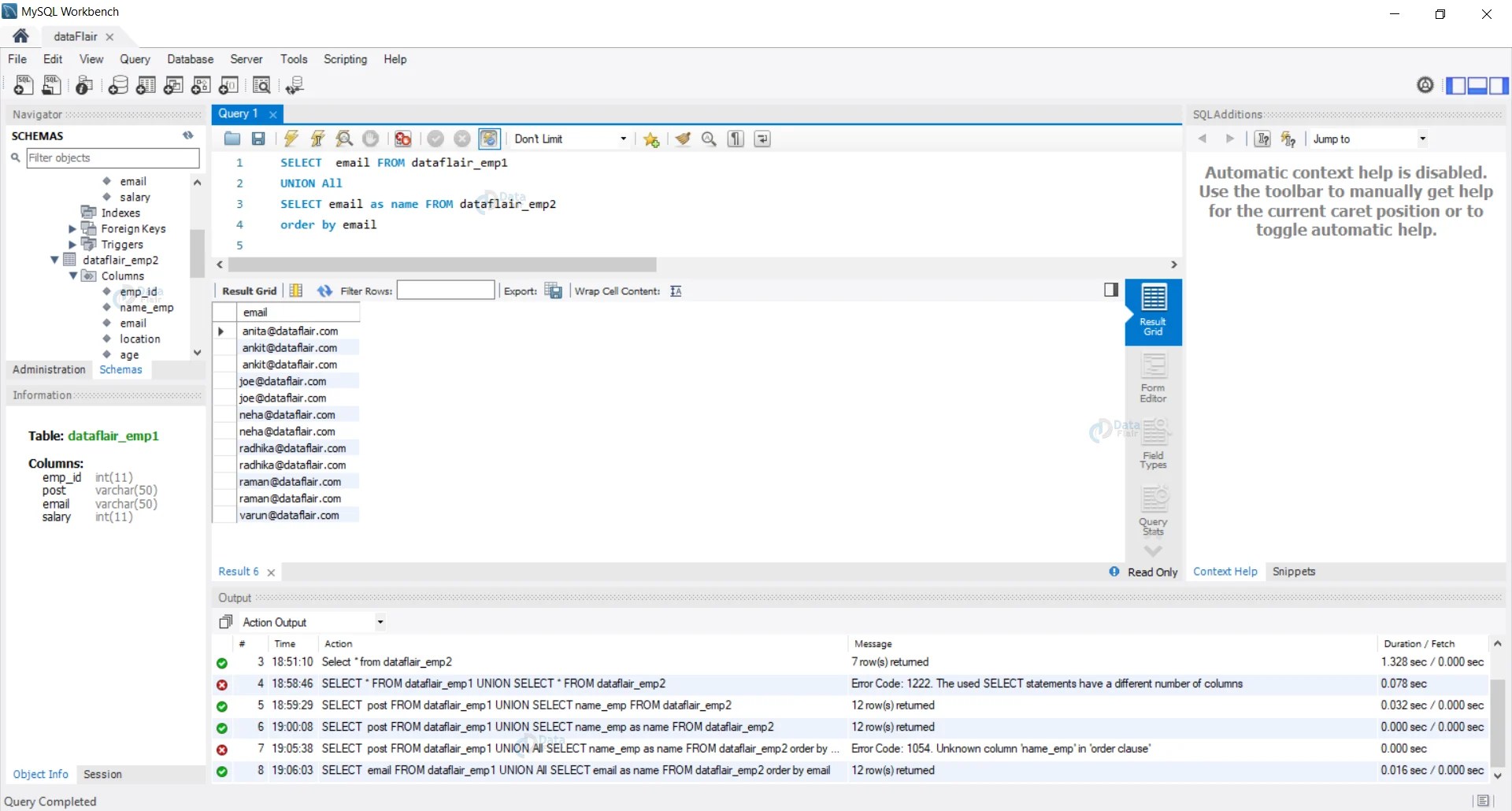Image resolution: width=1512 pixels, height=811 pixels.
Task: Toggle the left sidebar panel
Action: point(1456,85)
